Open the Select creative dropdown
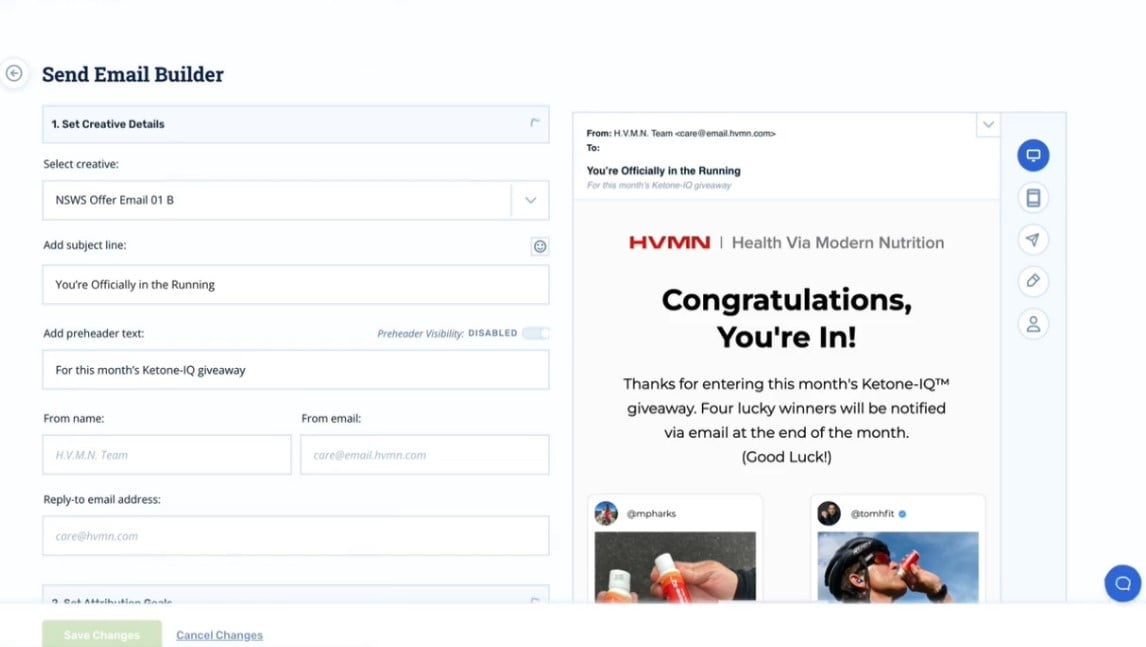 [x=531, y=200]
